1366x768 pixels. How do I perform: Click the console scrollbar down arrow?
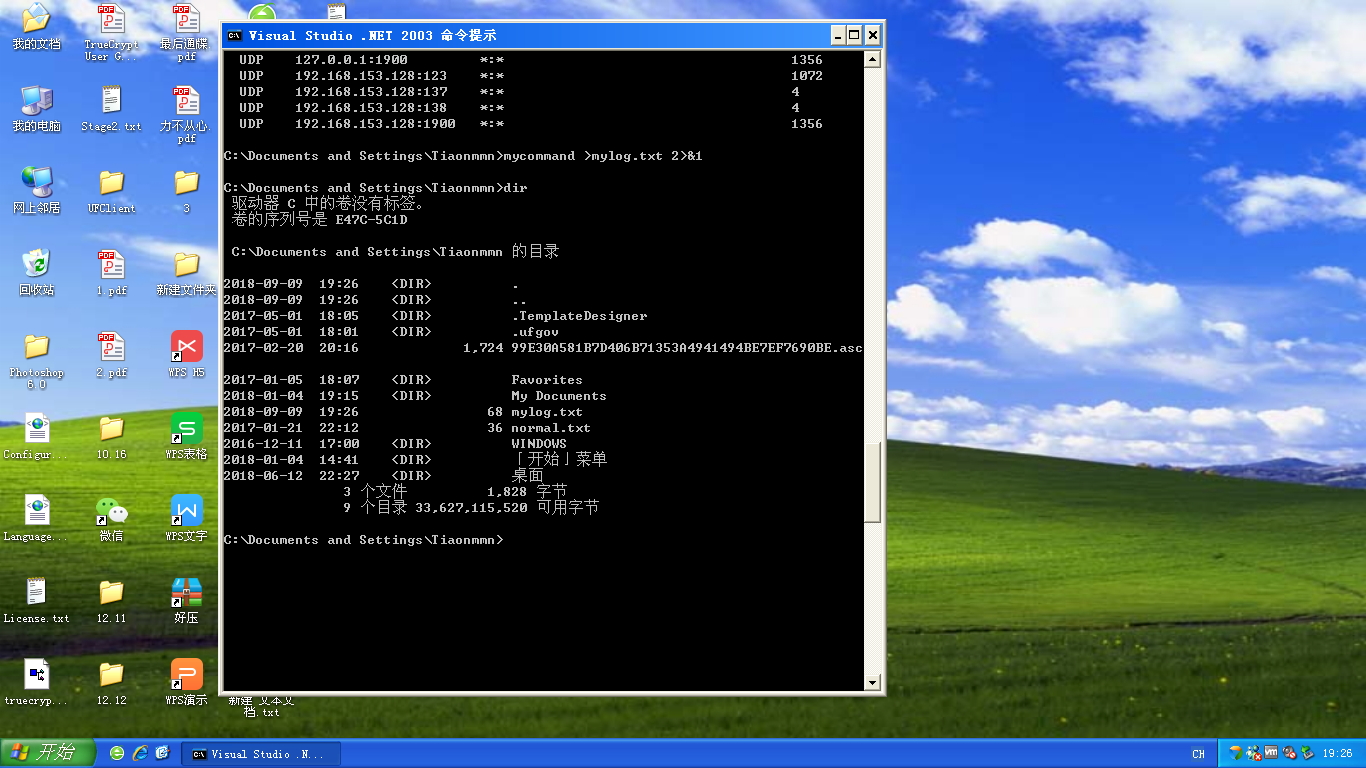(872, 683)
